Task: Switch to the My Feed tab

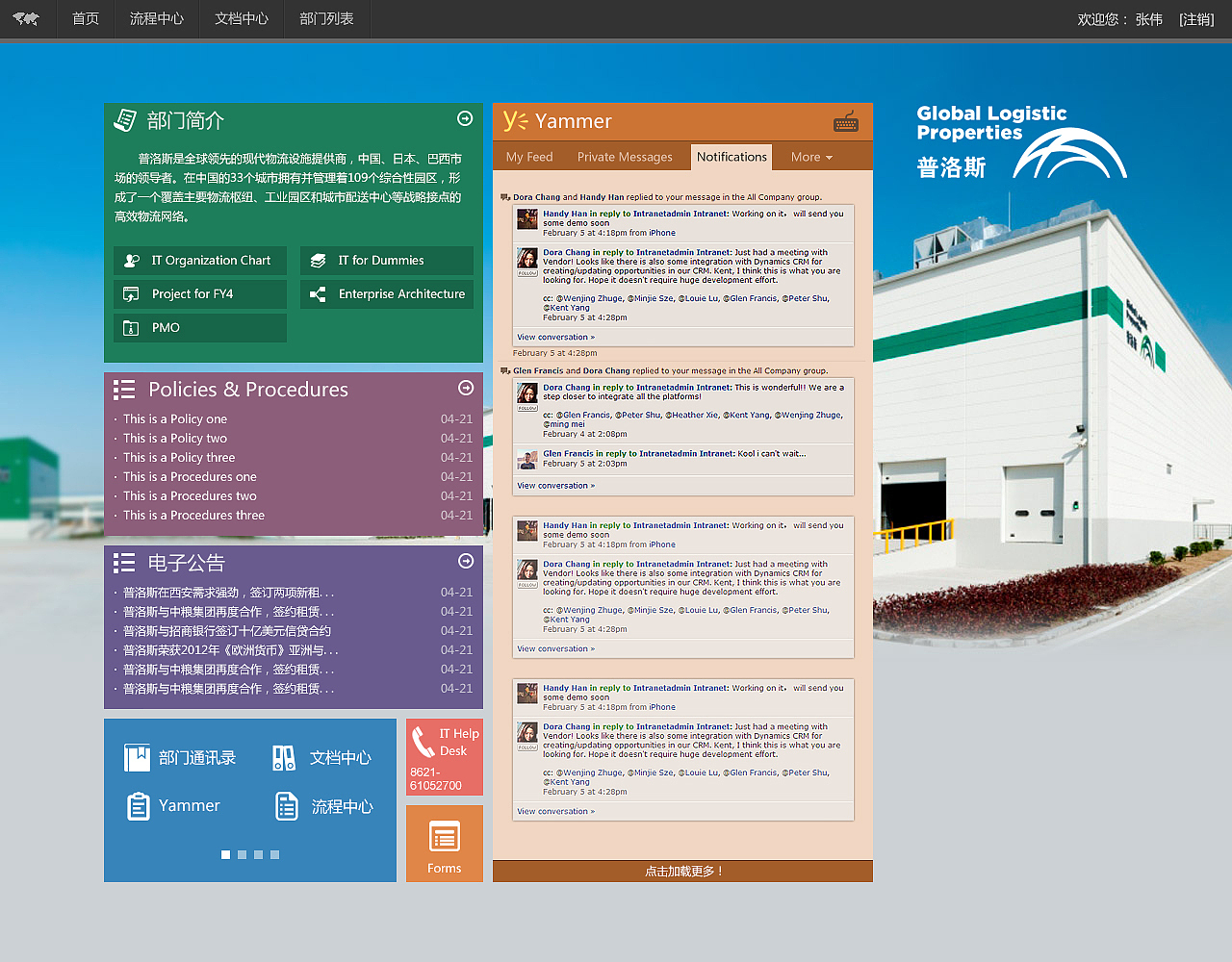Action: [529, 157]
